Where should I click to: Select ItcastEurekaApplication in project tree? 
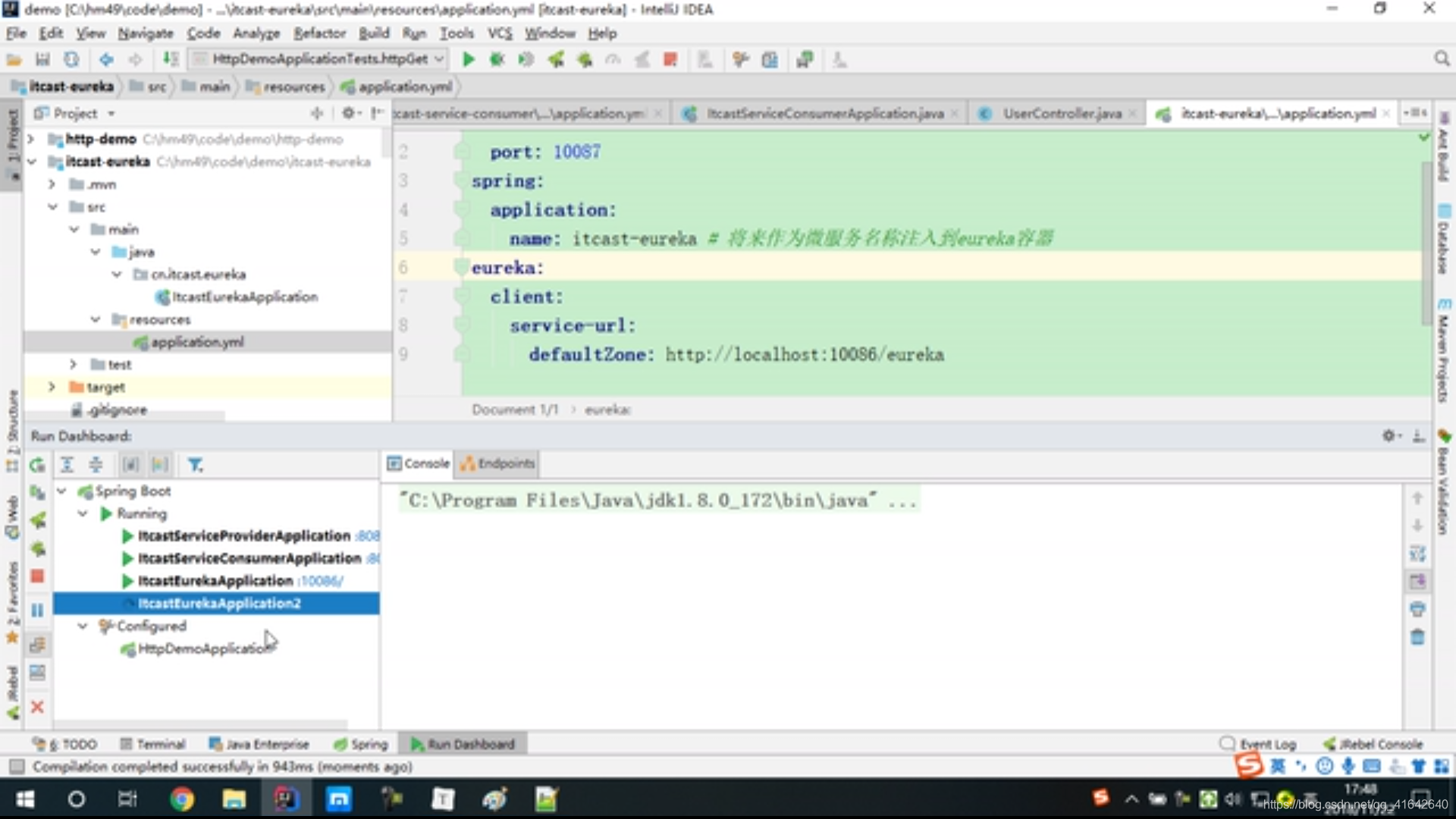(236, 297)
